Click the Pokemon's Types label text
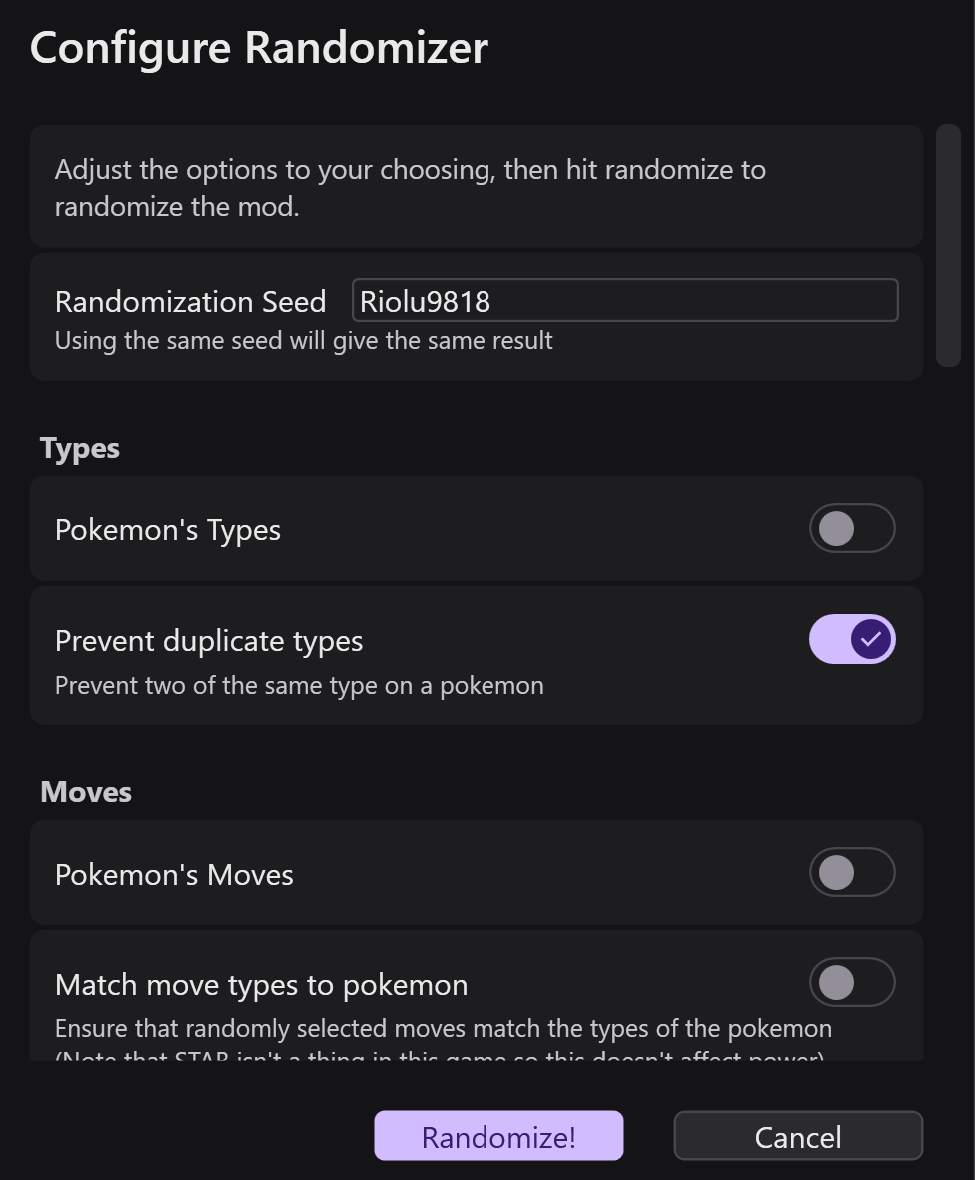The image size is (975, 1180). coord(168,530)
